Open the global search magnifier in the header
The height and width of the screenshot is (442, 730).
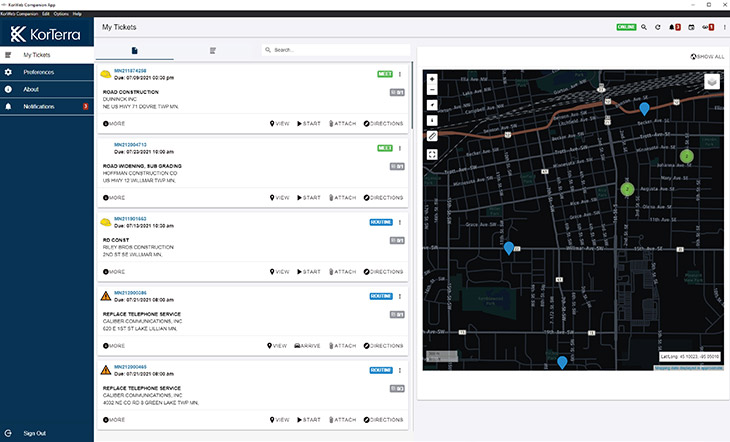pos(643,27)
